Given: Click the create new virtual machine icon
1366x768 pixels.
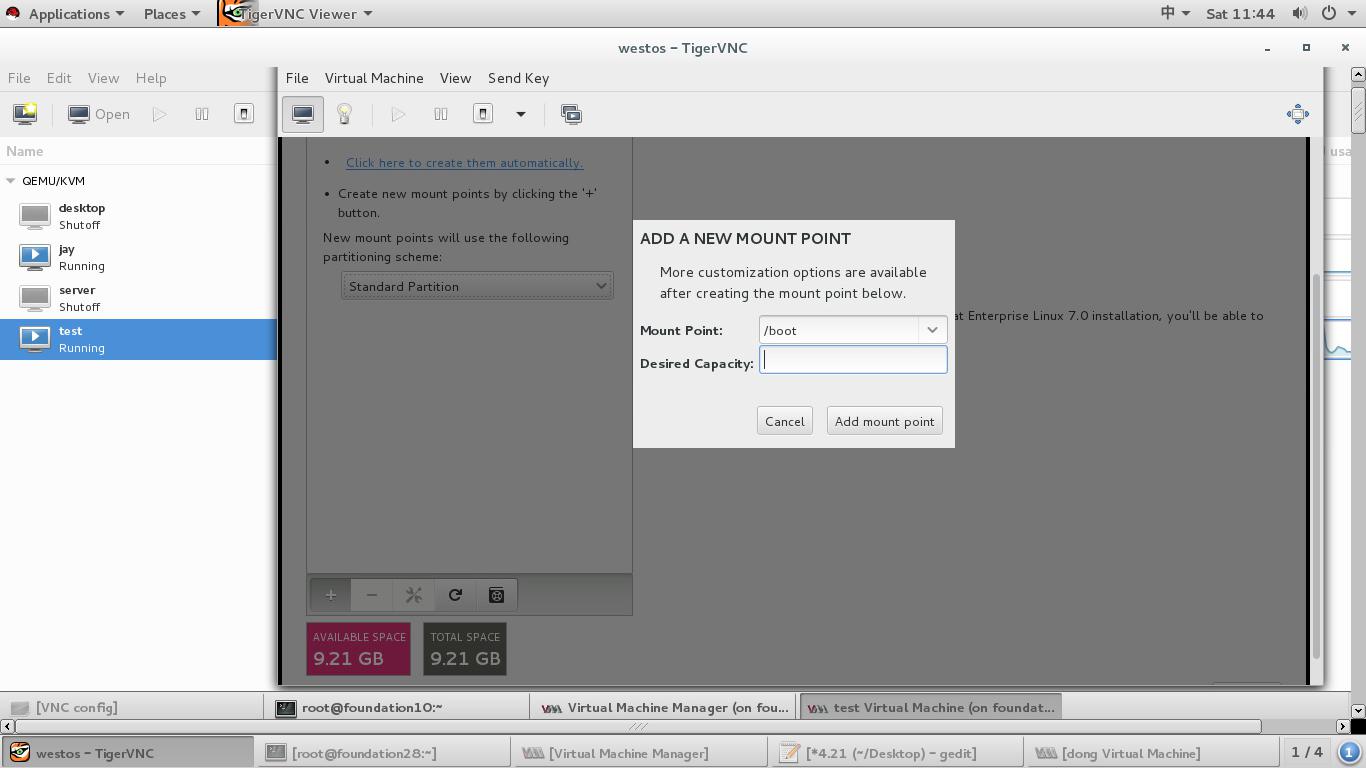Looking at the screenshot, I should click(x=25, y=114).
